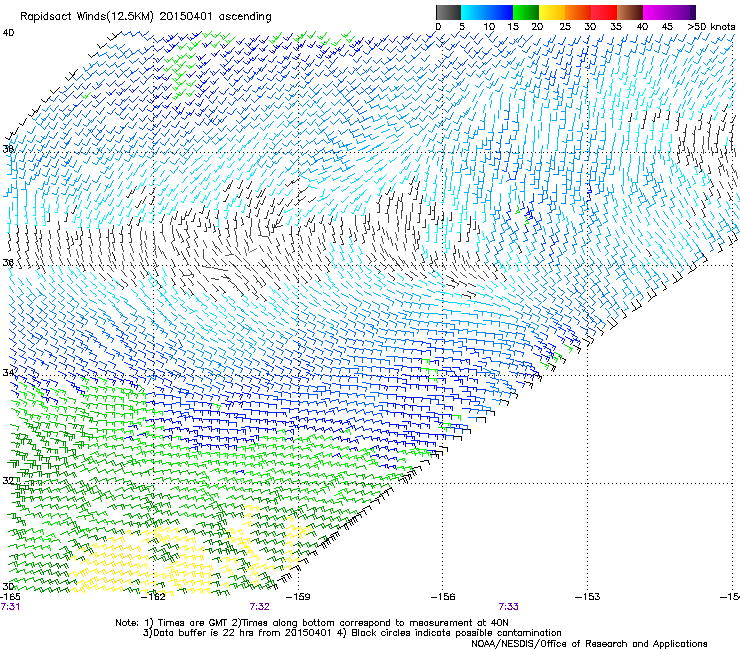Click the purple time label '7:32'
Screen dimensions: 740x650
tap(260, 607)
